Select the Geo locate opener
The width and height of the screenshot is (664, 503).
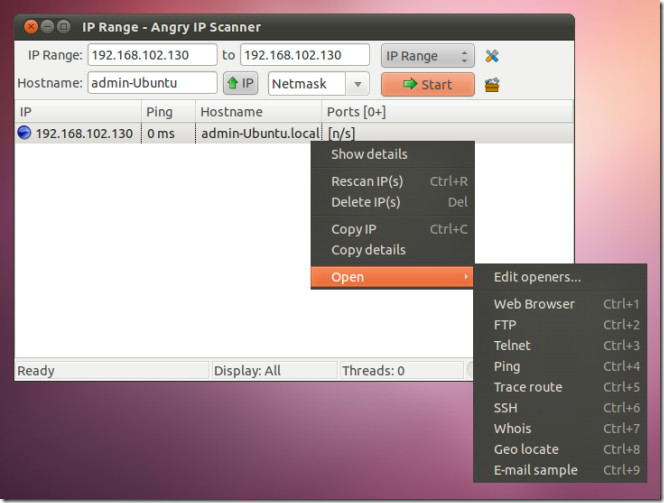click(x=560, y=449)
